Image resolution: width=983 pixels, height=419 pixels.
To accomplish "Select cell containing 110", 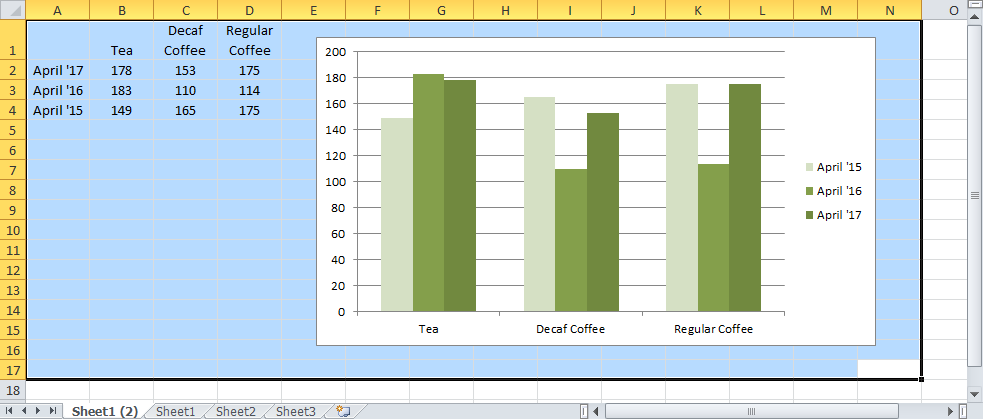I will pyautogui.click(x=186, y=90).
